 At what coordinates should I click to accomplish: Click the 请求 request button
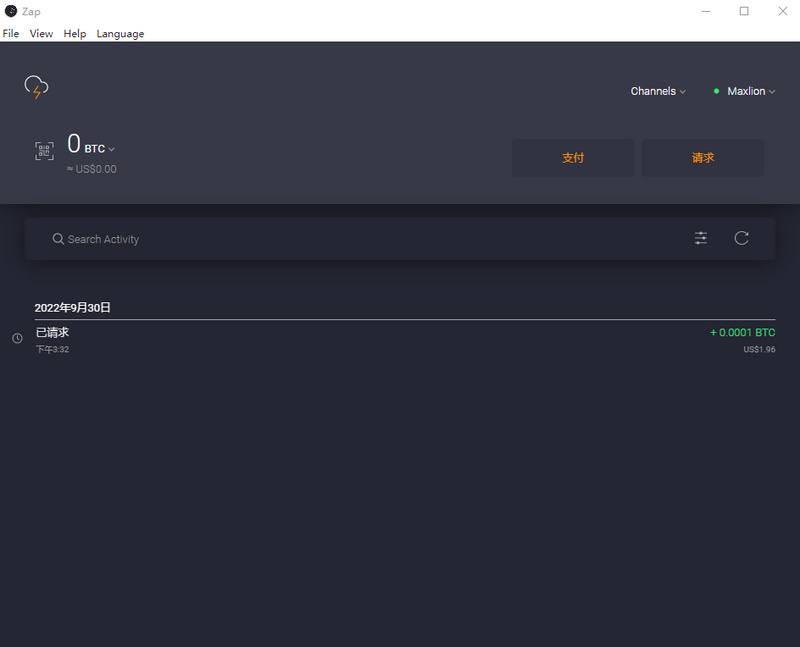(x=703, y=158)
